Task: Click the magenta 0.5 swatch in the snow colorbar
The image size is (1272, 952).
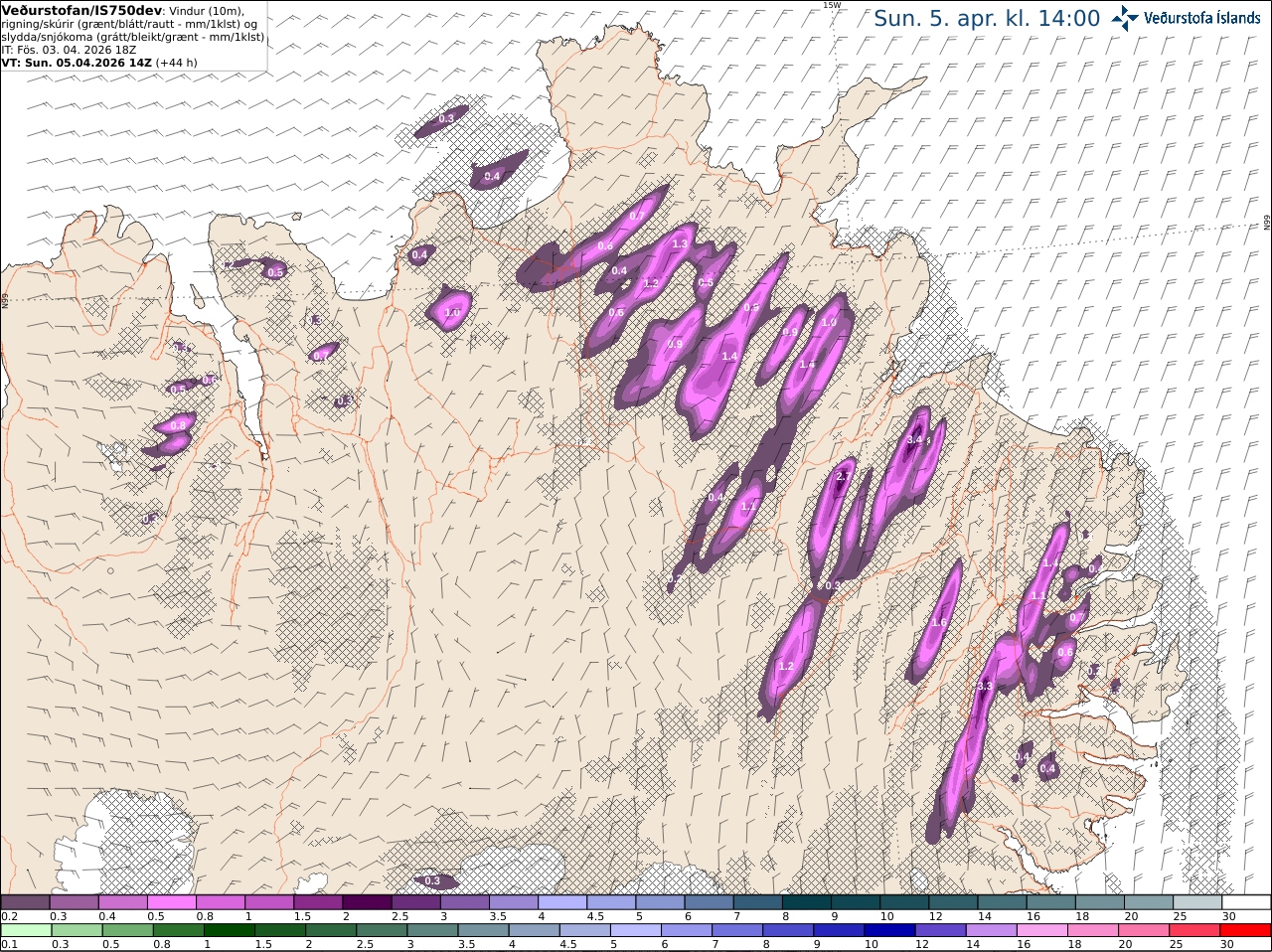Action: (172, 901)
